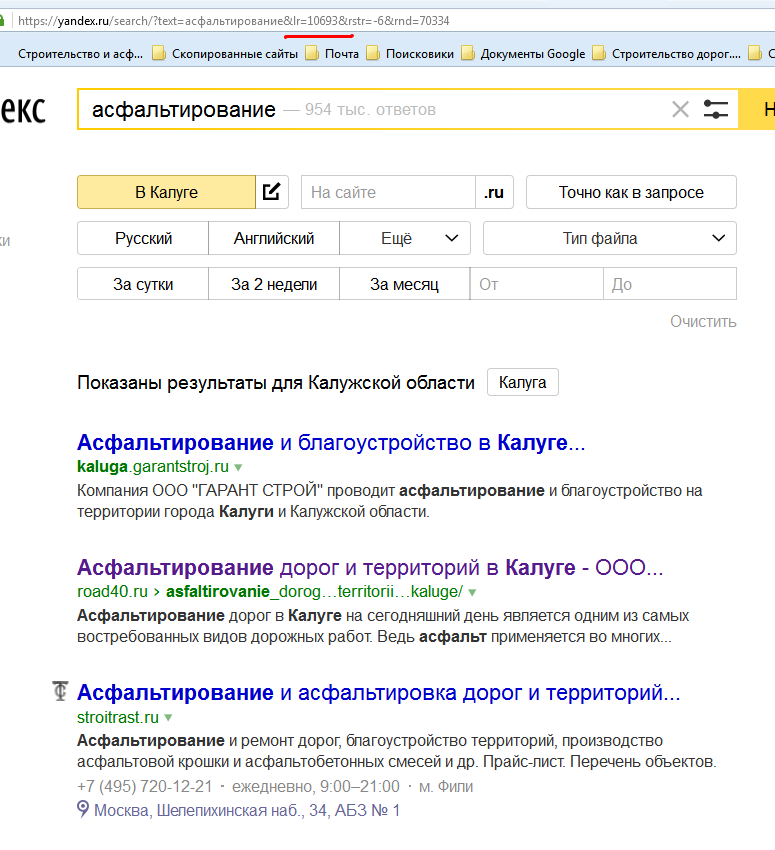The image size is (775, 850).
Task: Open the Строительство и асф... bookmark
Action: pyautogui.click(x=80, y=54)
